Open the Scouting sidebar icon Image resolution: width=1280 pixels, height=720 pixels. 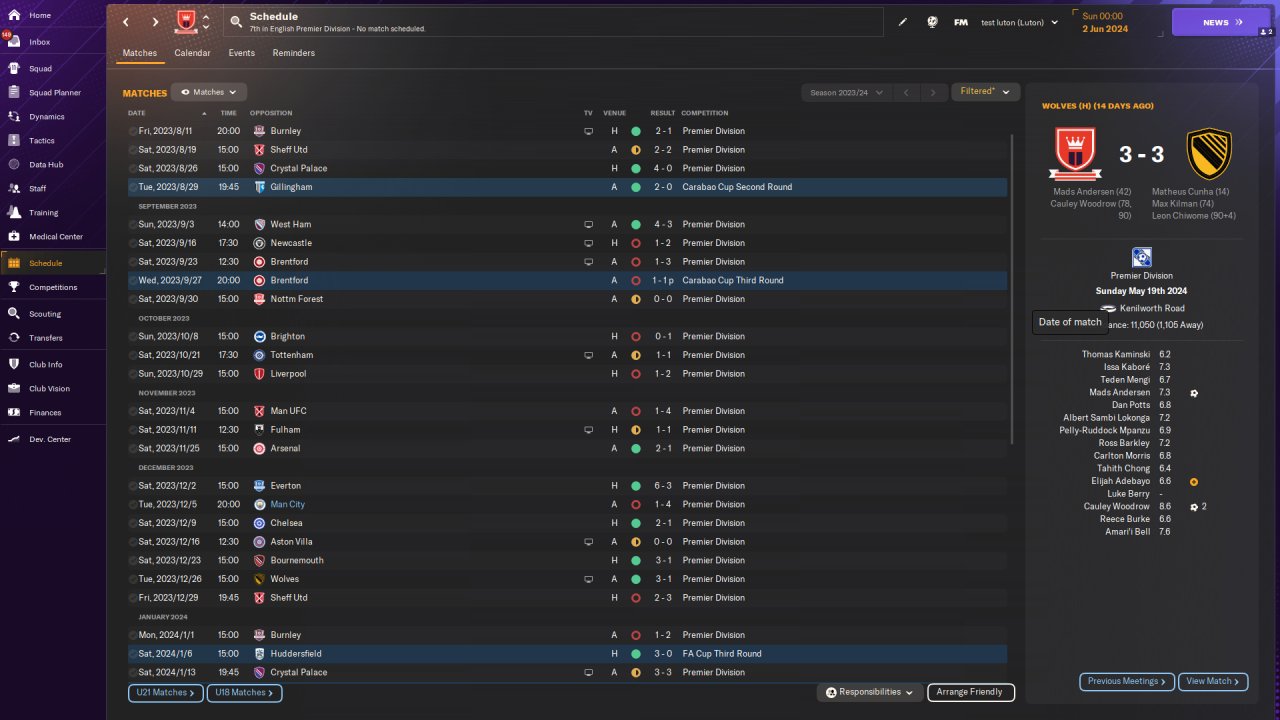pyautogui.click(x=13, y=314)
